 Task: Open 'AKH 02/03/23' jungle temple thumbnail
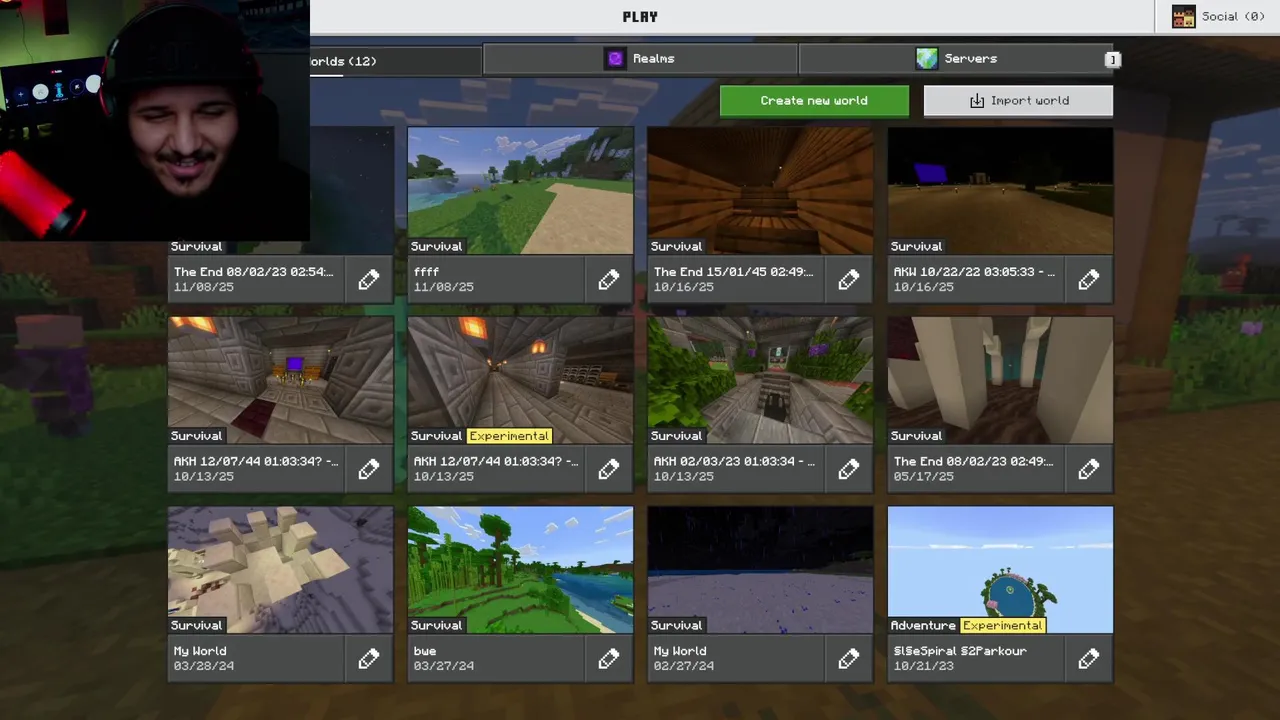[760, 380]
